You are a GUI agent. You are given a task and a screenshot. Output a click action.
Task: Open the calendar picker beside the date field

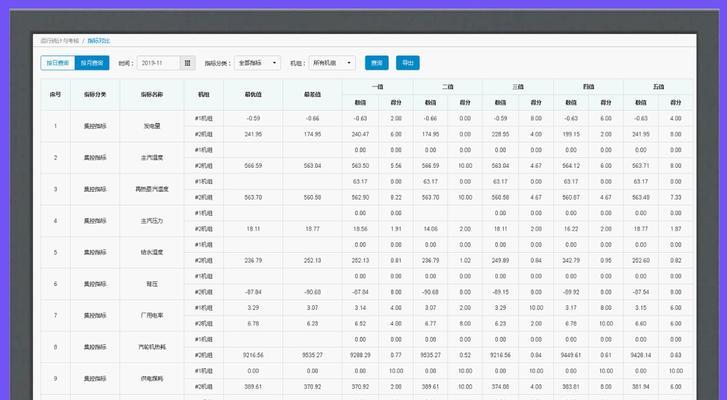187,63
